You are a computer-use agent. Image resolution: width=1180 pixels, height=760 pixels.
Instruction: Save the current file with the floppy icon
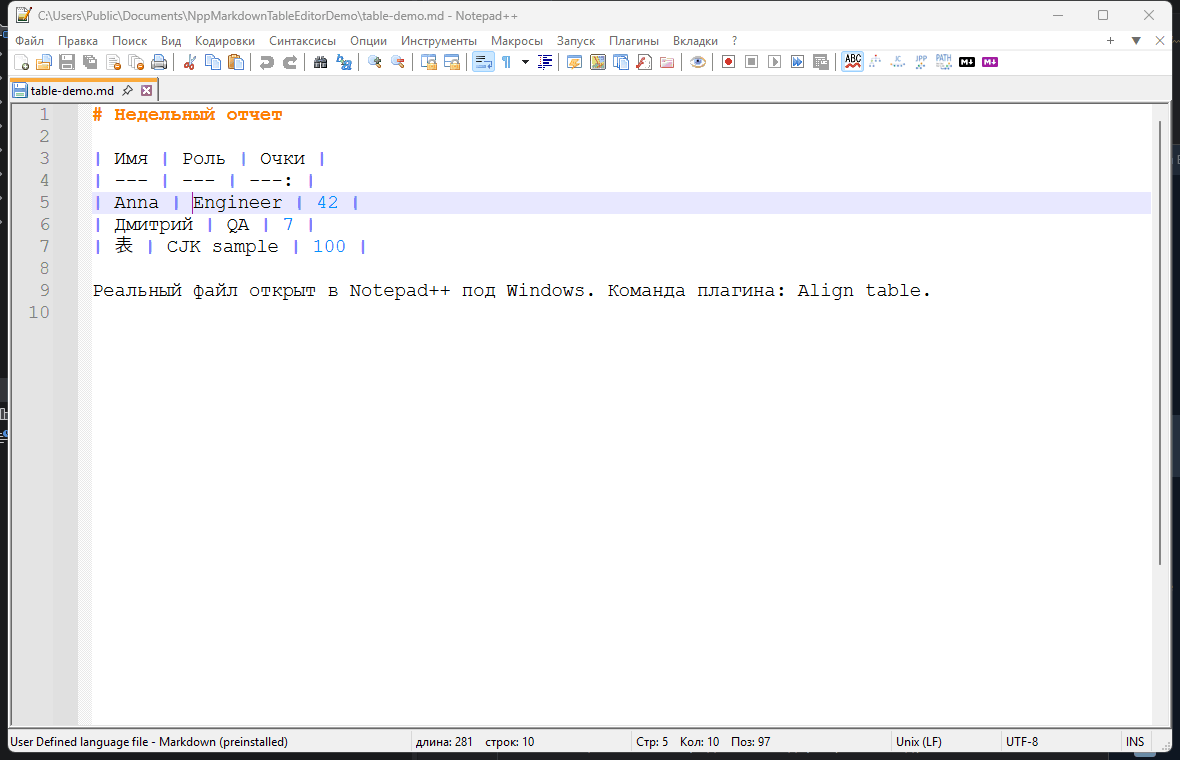pyautogui.click(x=67, y=62)
